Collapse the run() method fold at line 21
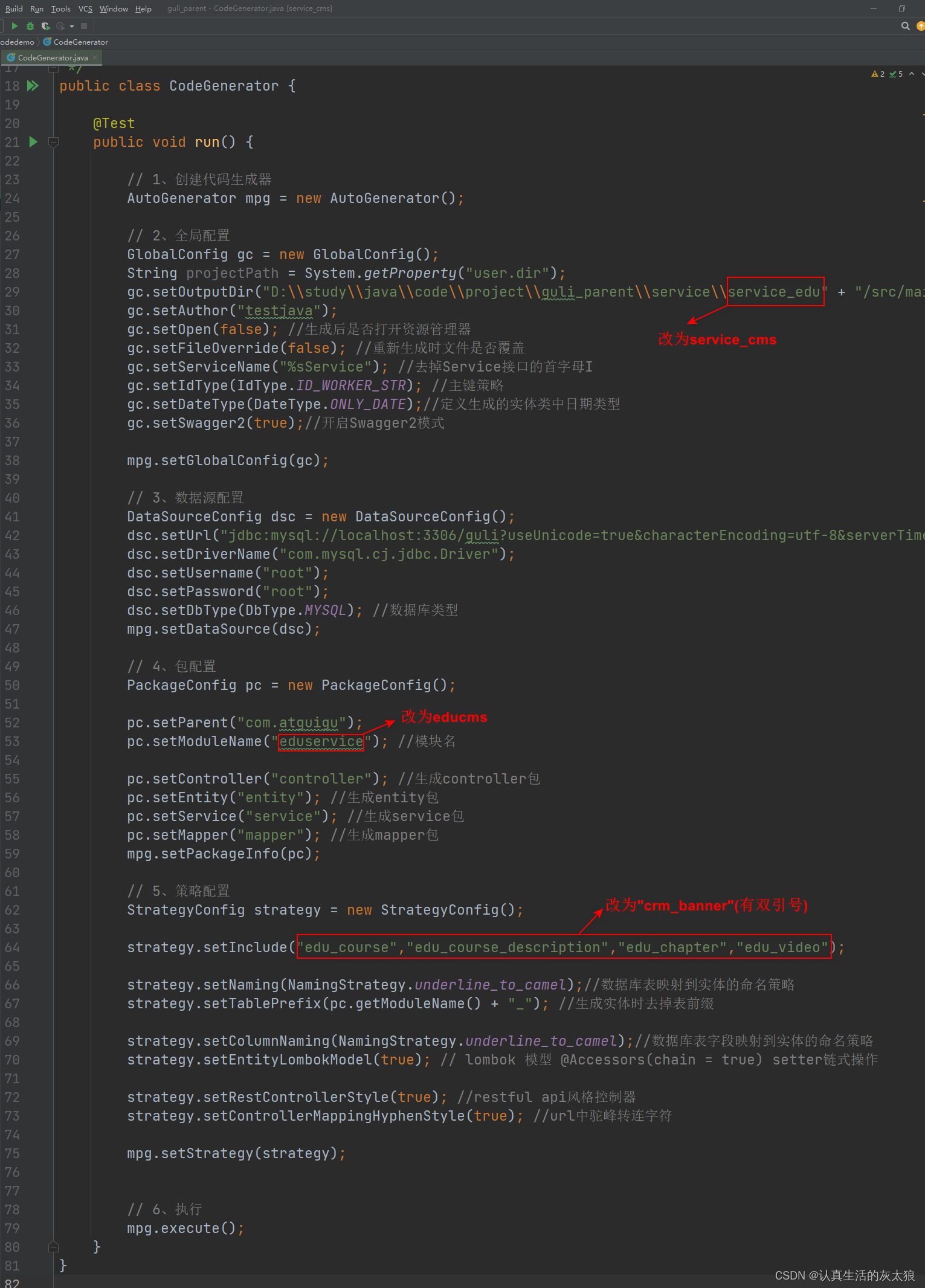This screenshot has height=1288, width=925. coord(53,143)
